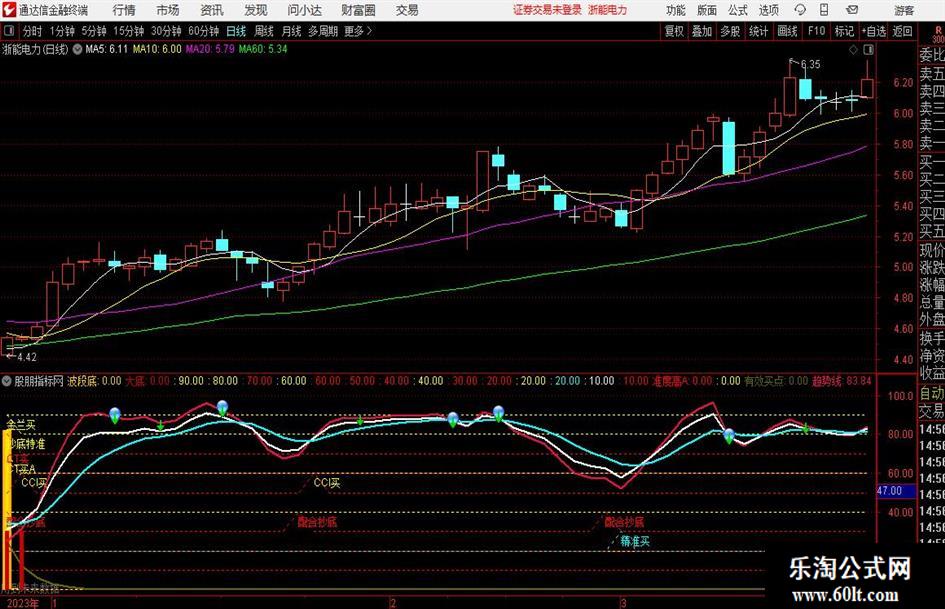Open the 发现 menu
This screenshot has height=609, width=945.
[256, 10]
